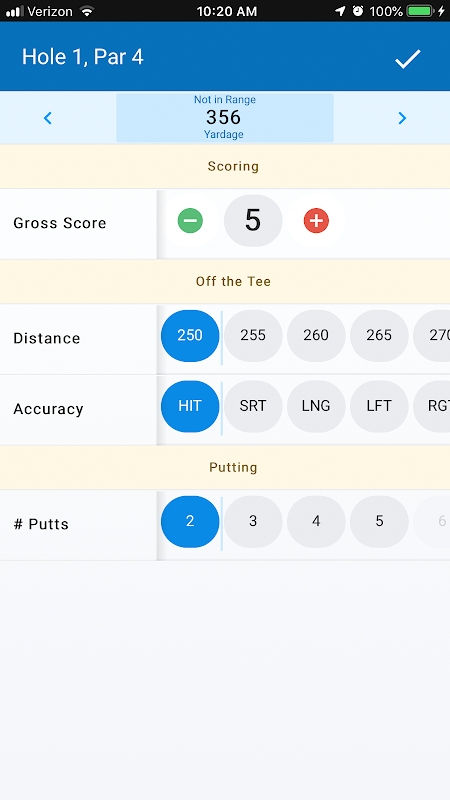The image size is (450, 800).
Task: Set number of putts to 3
Action: click(253, 521)
